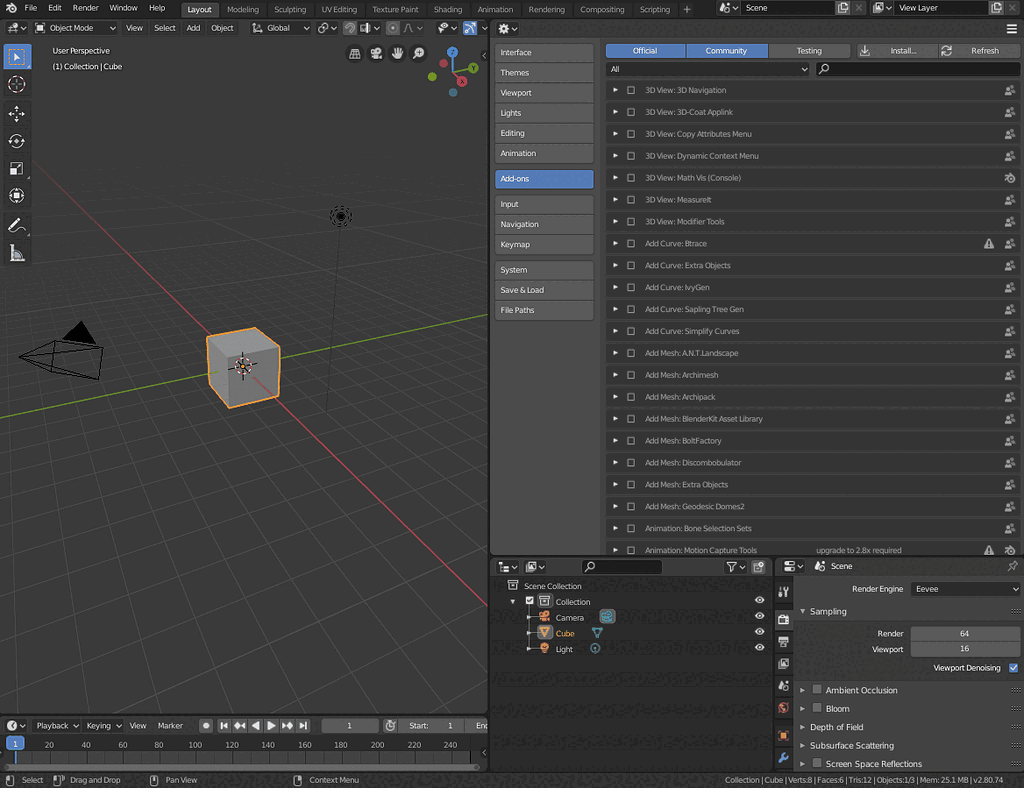Open the File menu
Image resolution: width=1024 pixels, height=788 pixels.
click(x=30, y=8)
